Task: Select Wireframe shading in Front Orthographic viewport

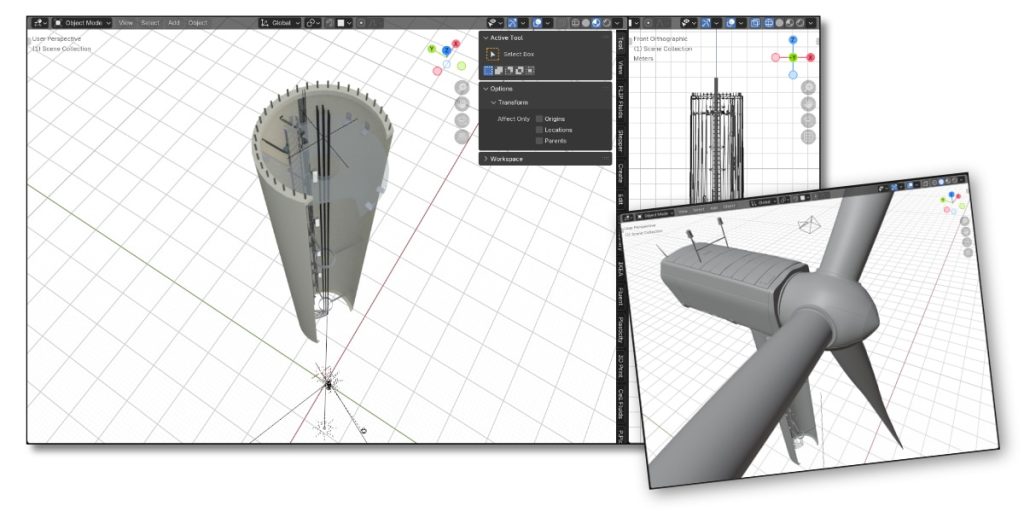Action: 769,23
